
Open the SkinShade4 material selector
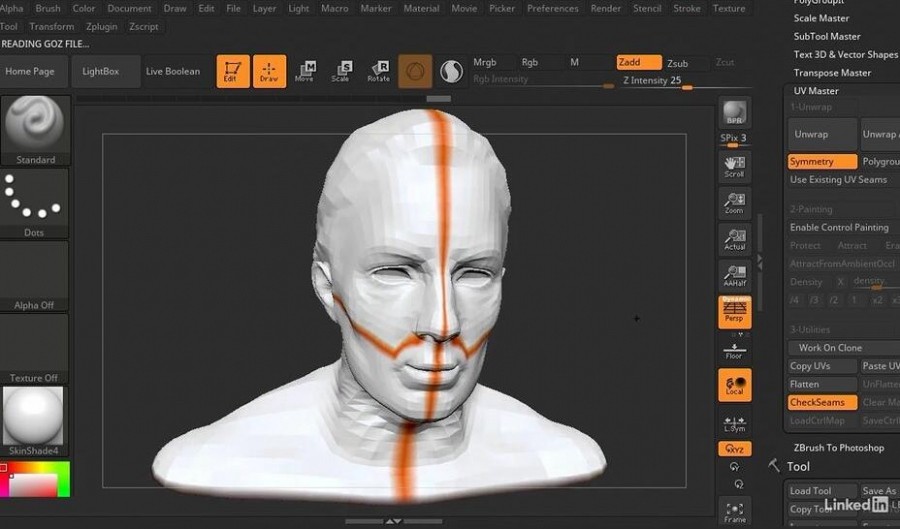coord(34,422)
